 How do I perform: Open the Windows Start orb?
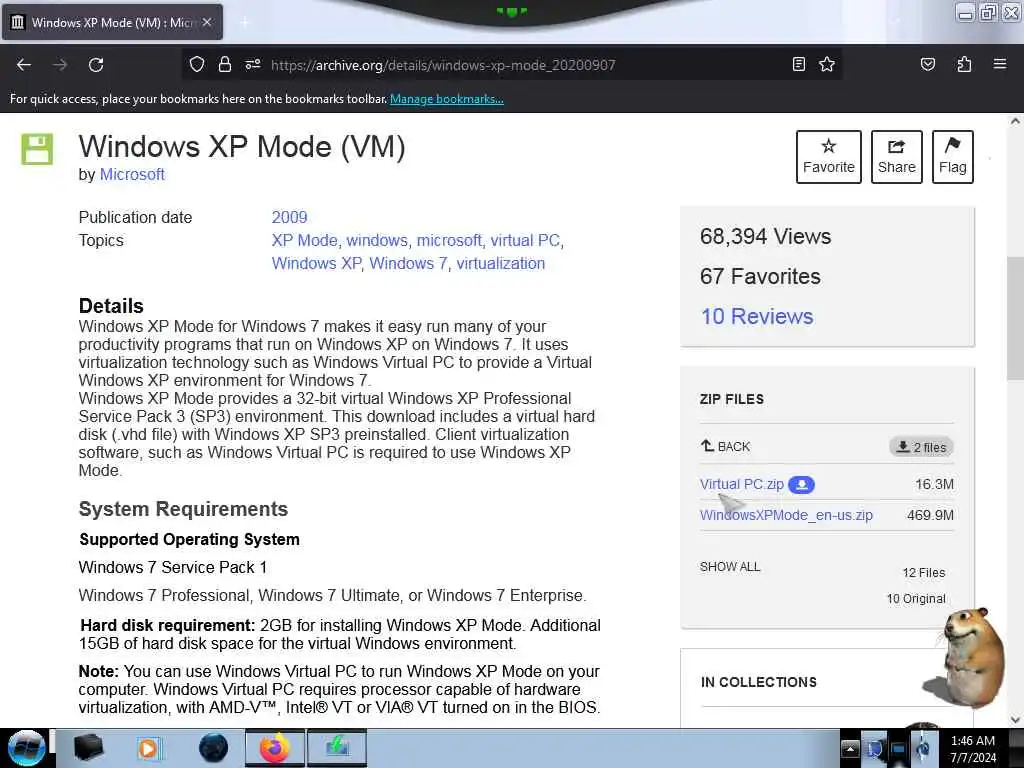(x=26, y=748)
